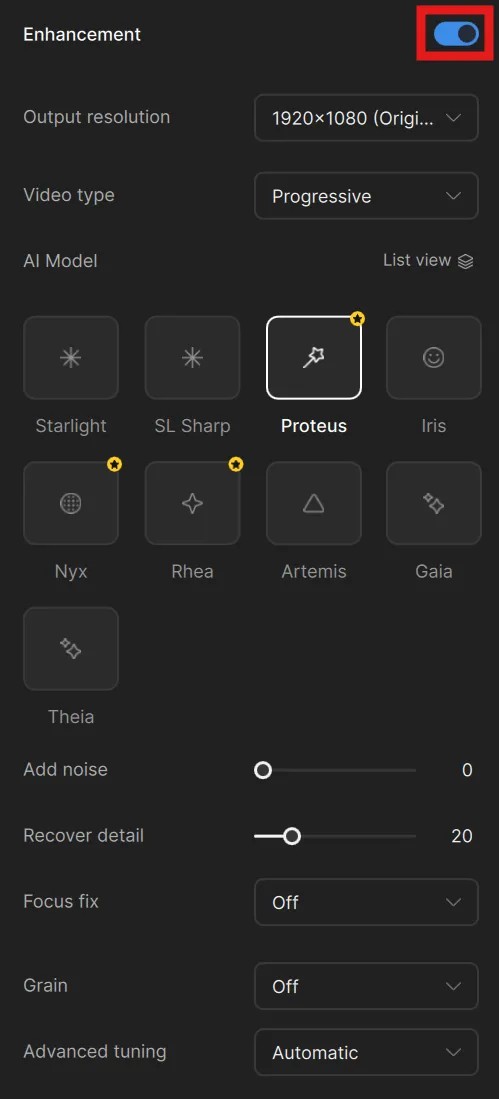Open the Video type Progressive dropdown

pos(366,196)
